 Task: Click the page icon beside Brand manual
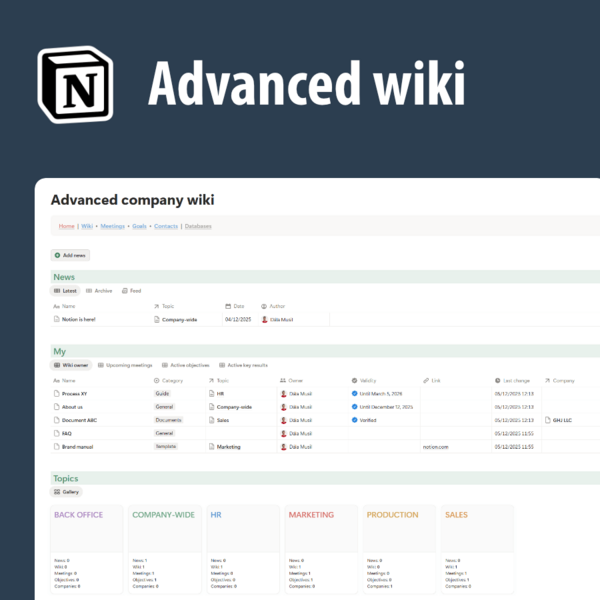(57, 447)
